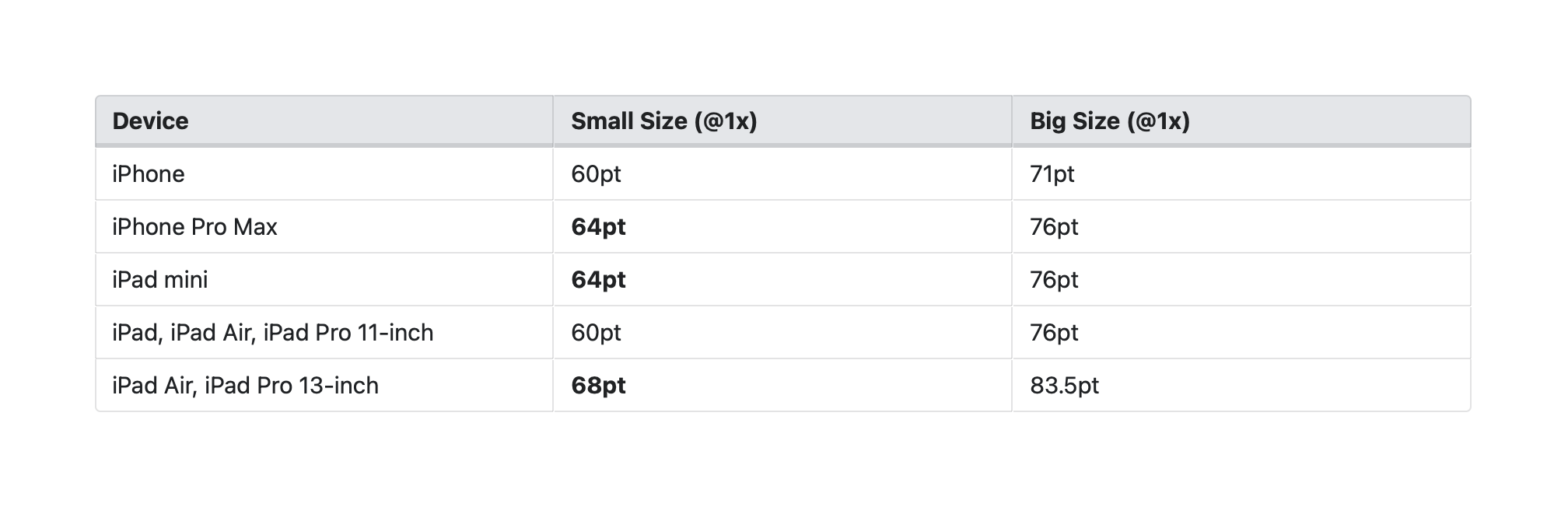Click iPad Air, iPad Pro 13-inch cell
Screen dimensions: 1568x507
pos(245,386)
